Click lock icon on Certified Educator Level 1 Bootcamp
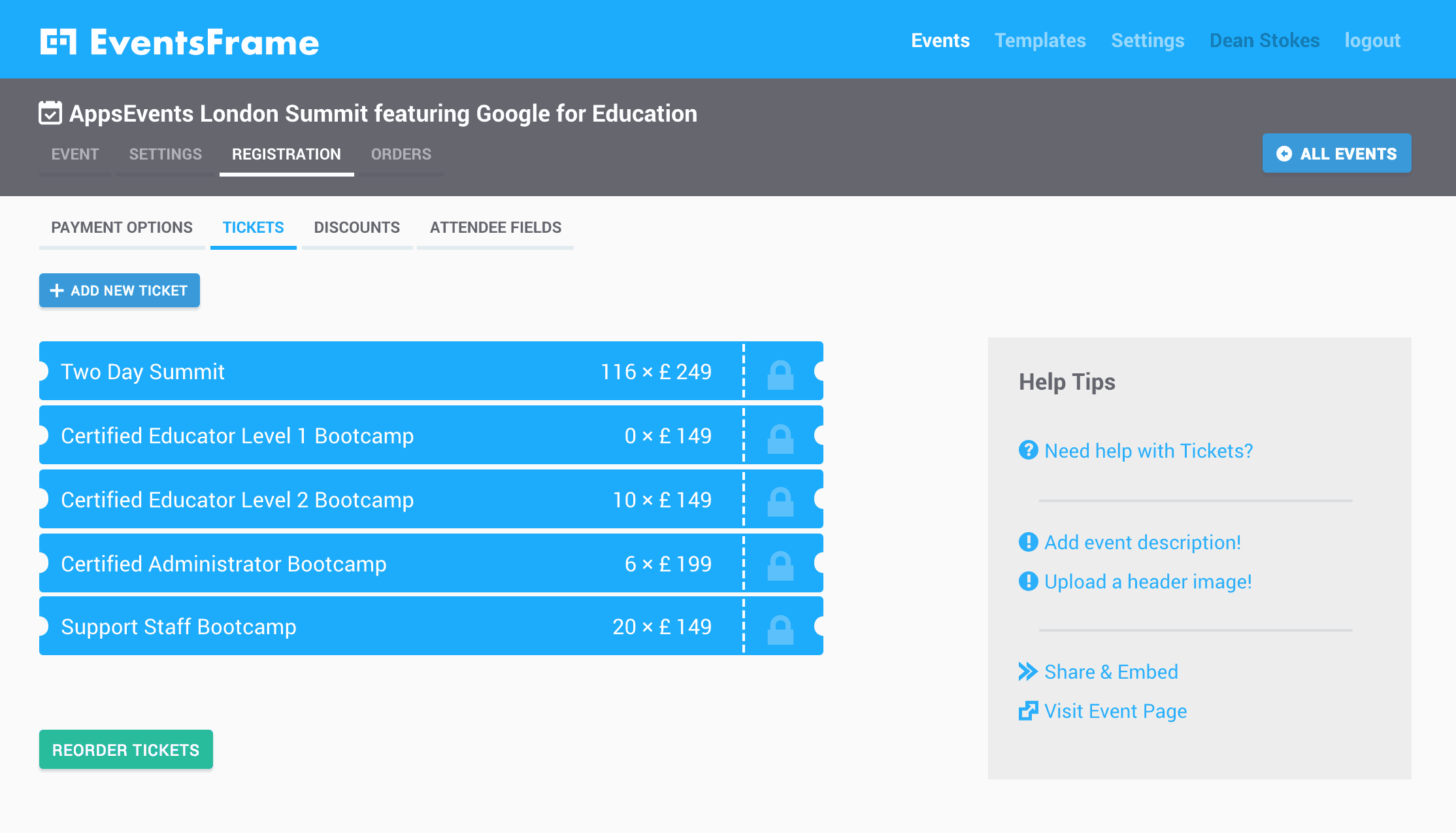This screenshot has width=1456, height=833. click(780, 439)
